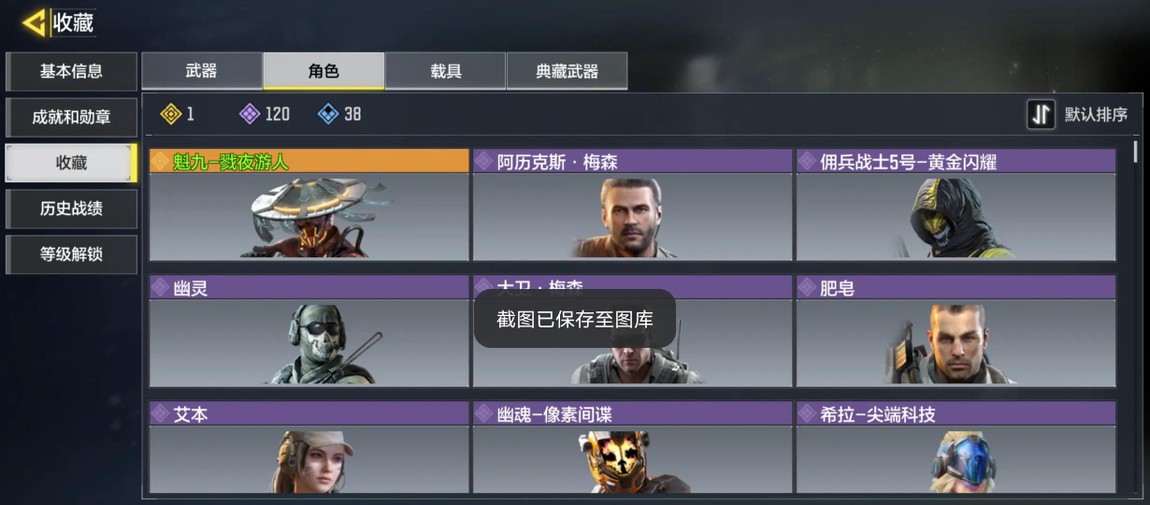Pick the 幽灵 character thumbnail

coord(309,331)
